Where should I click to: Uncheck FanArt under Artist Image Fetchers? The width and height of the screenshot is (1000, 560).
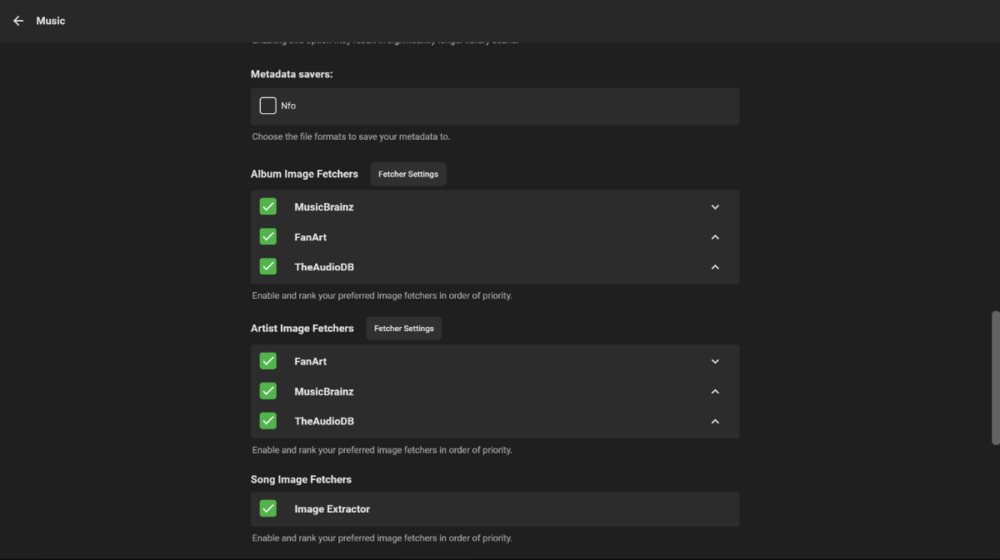(x=268, y=361)
